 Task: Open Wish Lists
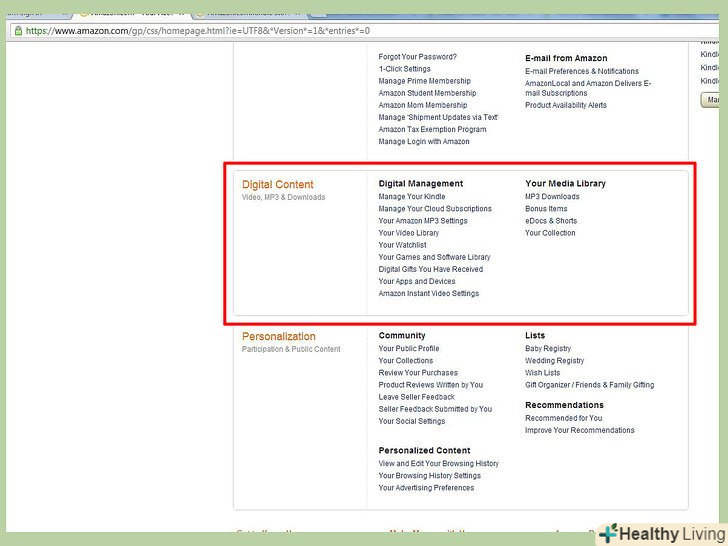542,372
